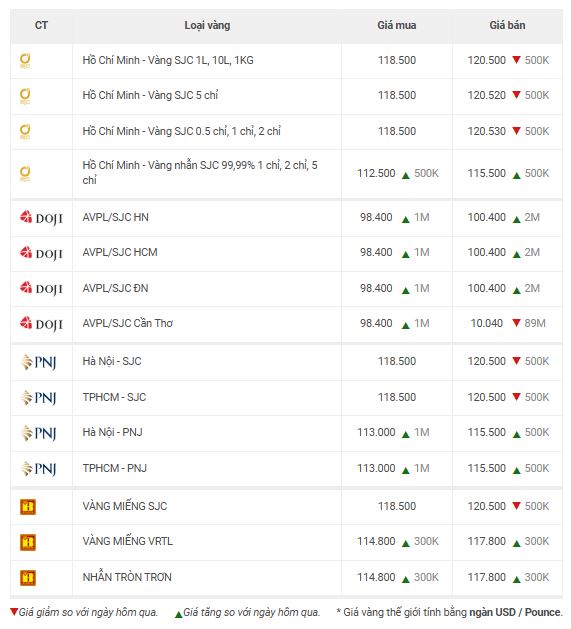Click the CT column header
Viewport: 571px width, 629px height.
[x=41, y=25]
